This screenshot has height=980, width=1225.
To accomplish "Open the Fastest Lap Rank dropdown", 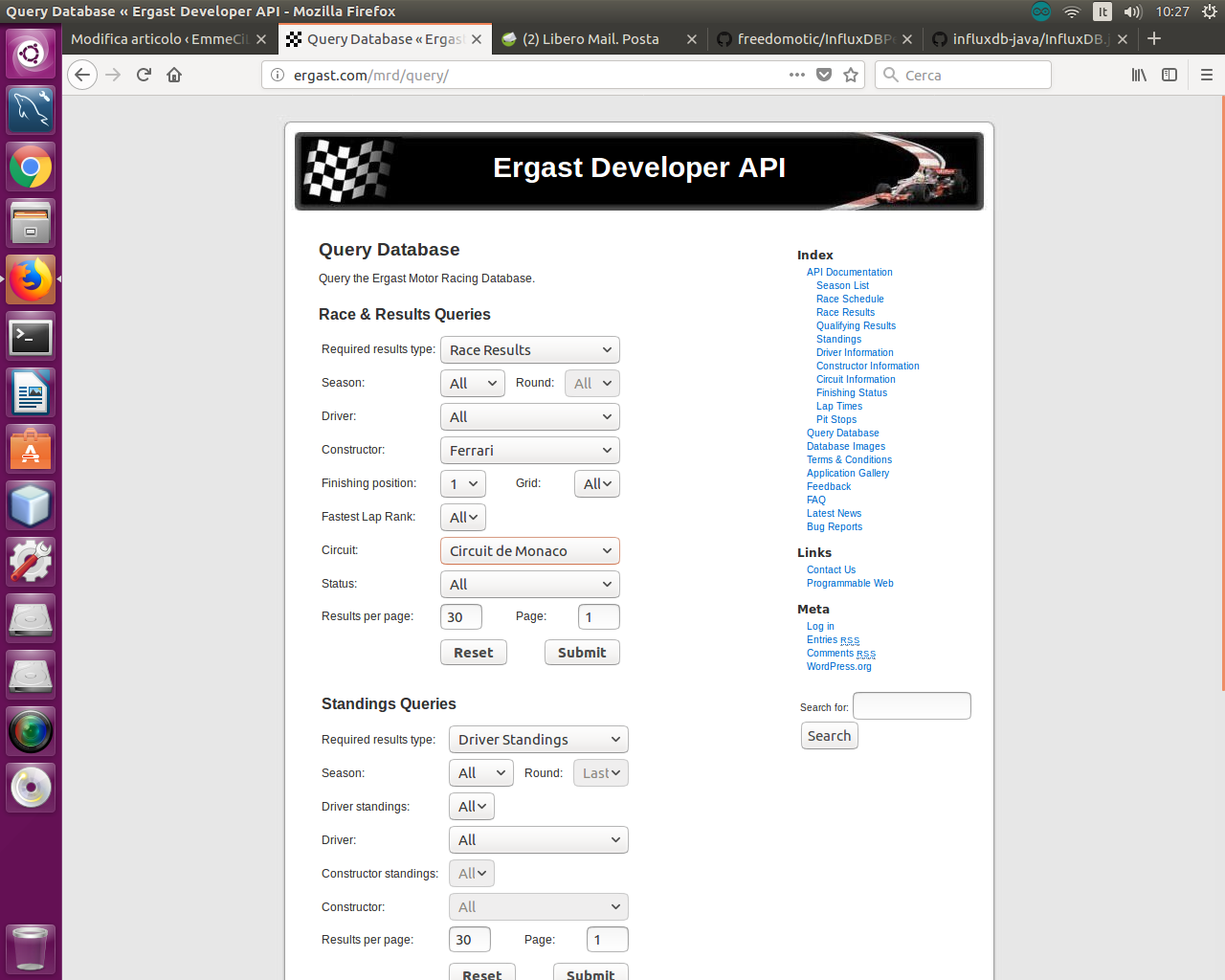I will click(x=463, y=518).
